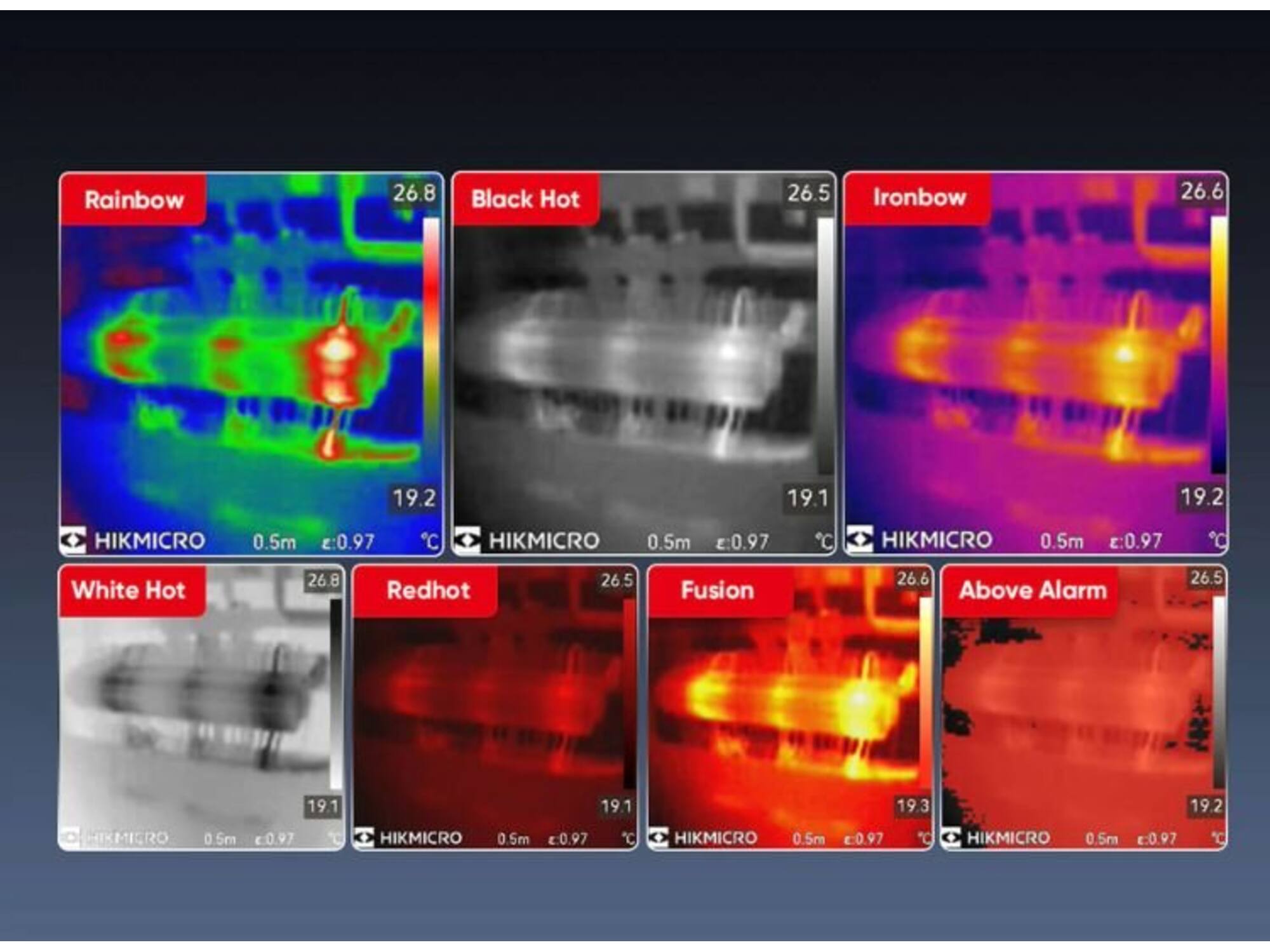Click the HIKMICRO logo in Fusion image
This screenshot has width=1270, height=952.
(703, 838)
